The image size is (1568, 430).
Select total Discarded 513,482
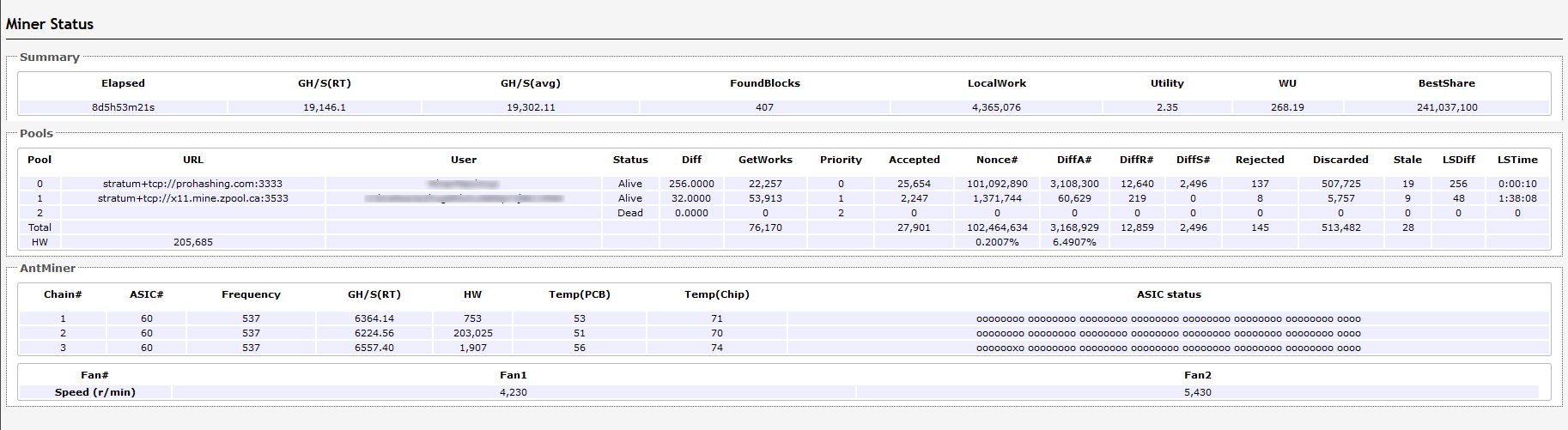(1340, 227)
